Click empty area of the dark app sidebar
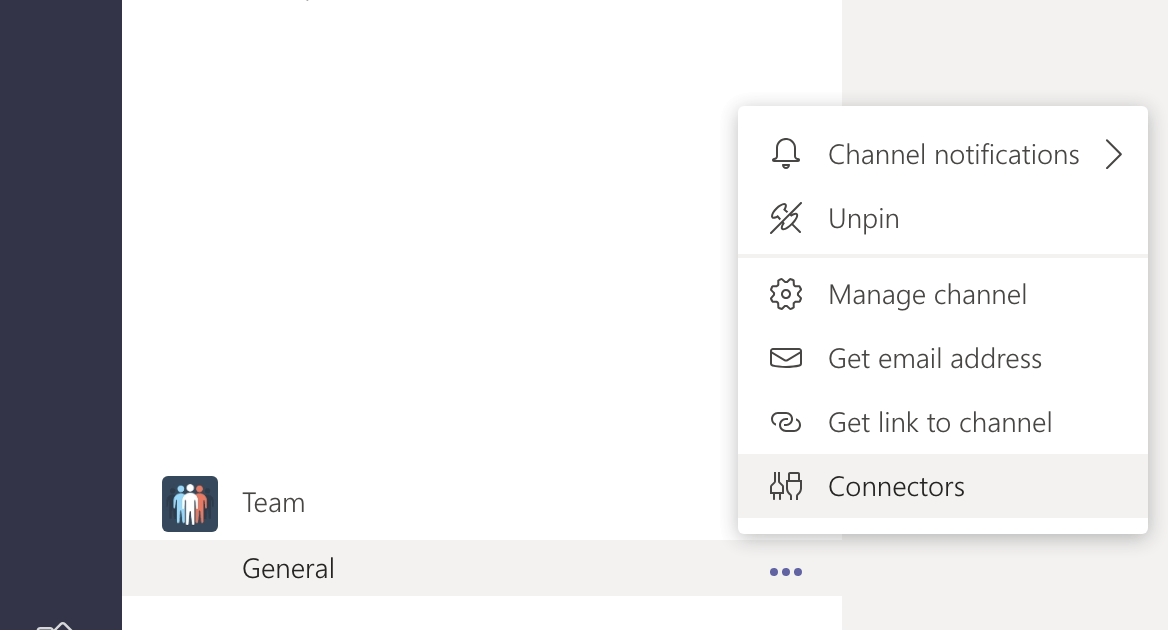 point(60,298)
